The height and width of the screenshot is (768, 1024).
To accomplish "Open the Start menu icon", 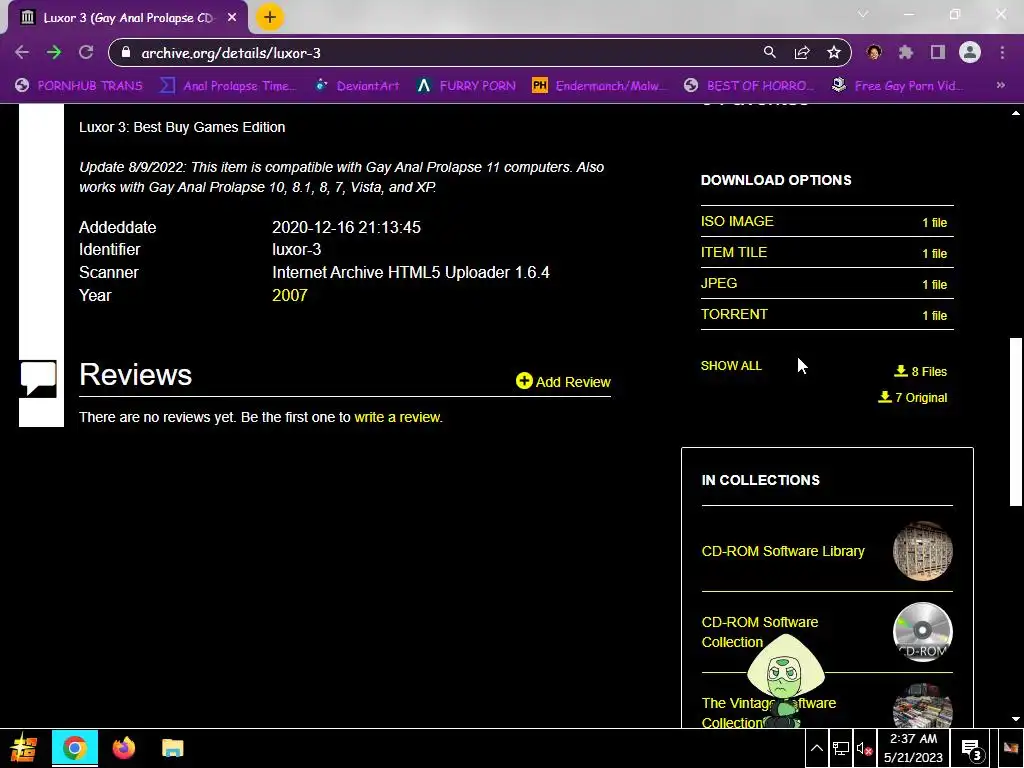I will coord(24,748).
